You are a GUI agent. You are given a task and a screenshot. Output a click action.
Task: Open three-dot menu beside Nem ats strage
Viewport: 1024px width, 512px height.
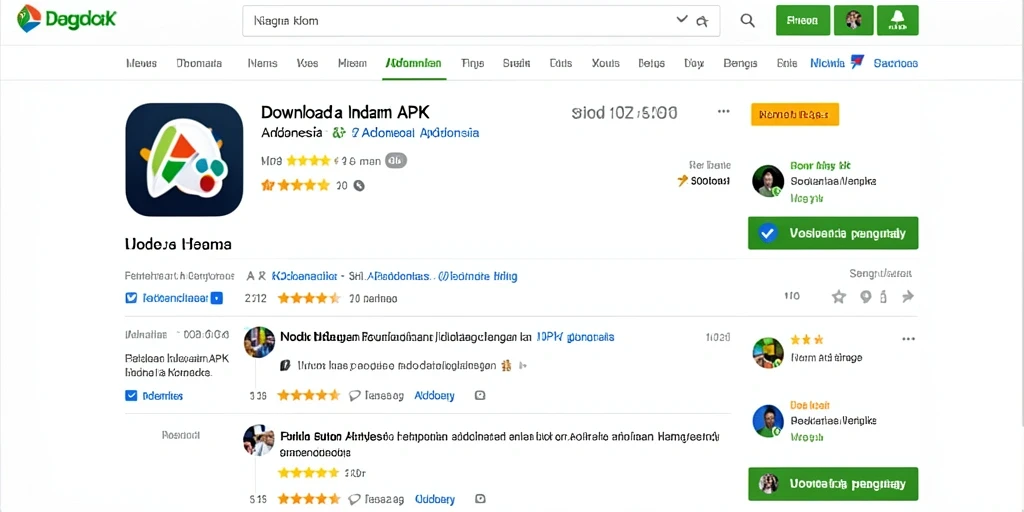(908, 339)
